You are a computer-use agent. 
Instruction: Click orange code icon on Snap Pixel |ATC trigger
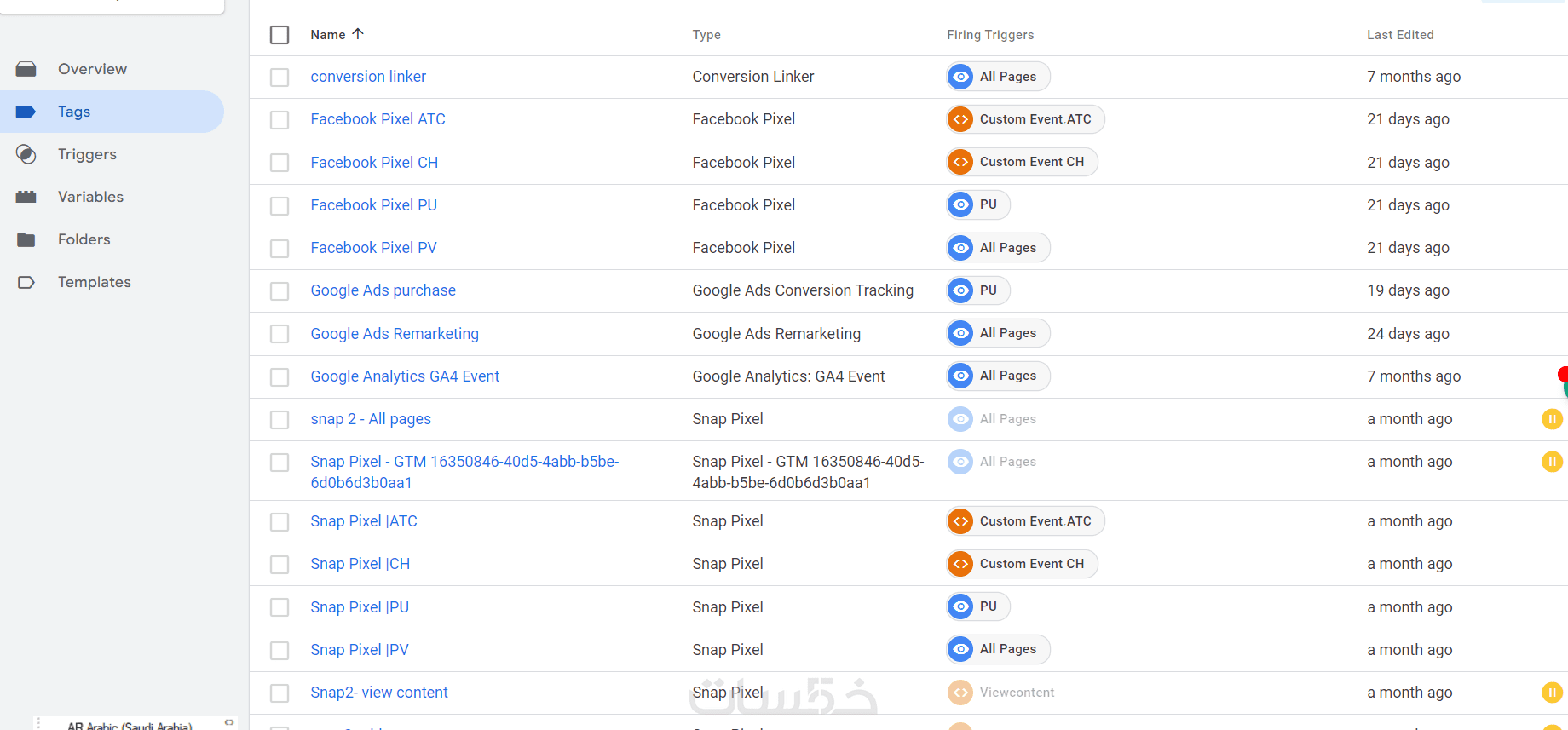pos(960,521)
